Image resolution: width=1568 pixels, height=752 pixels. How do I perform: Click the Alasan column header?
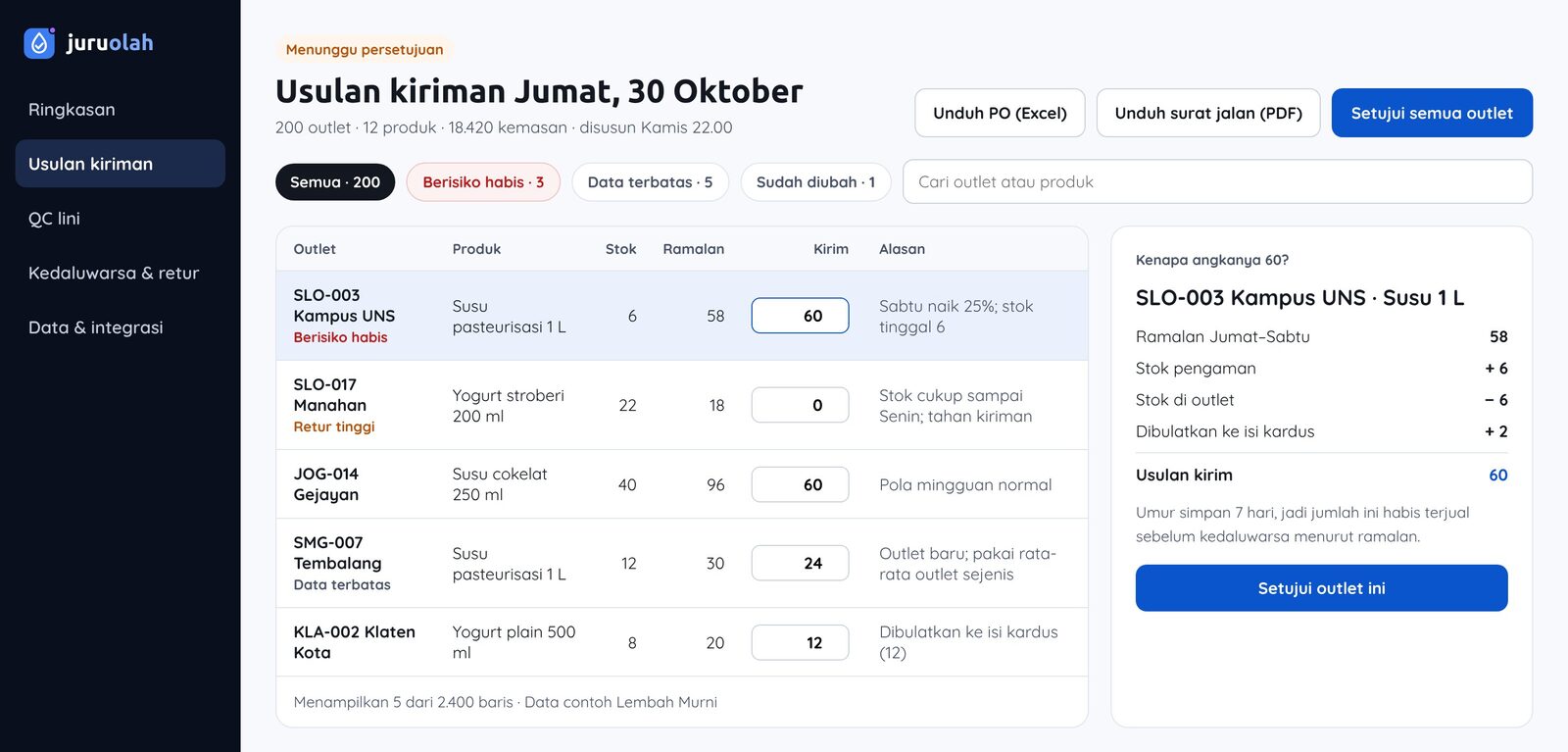click(902, 249)
